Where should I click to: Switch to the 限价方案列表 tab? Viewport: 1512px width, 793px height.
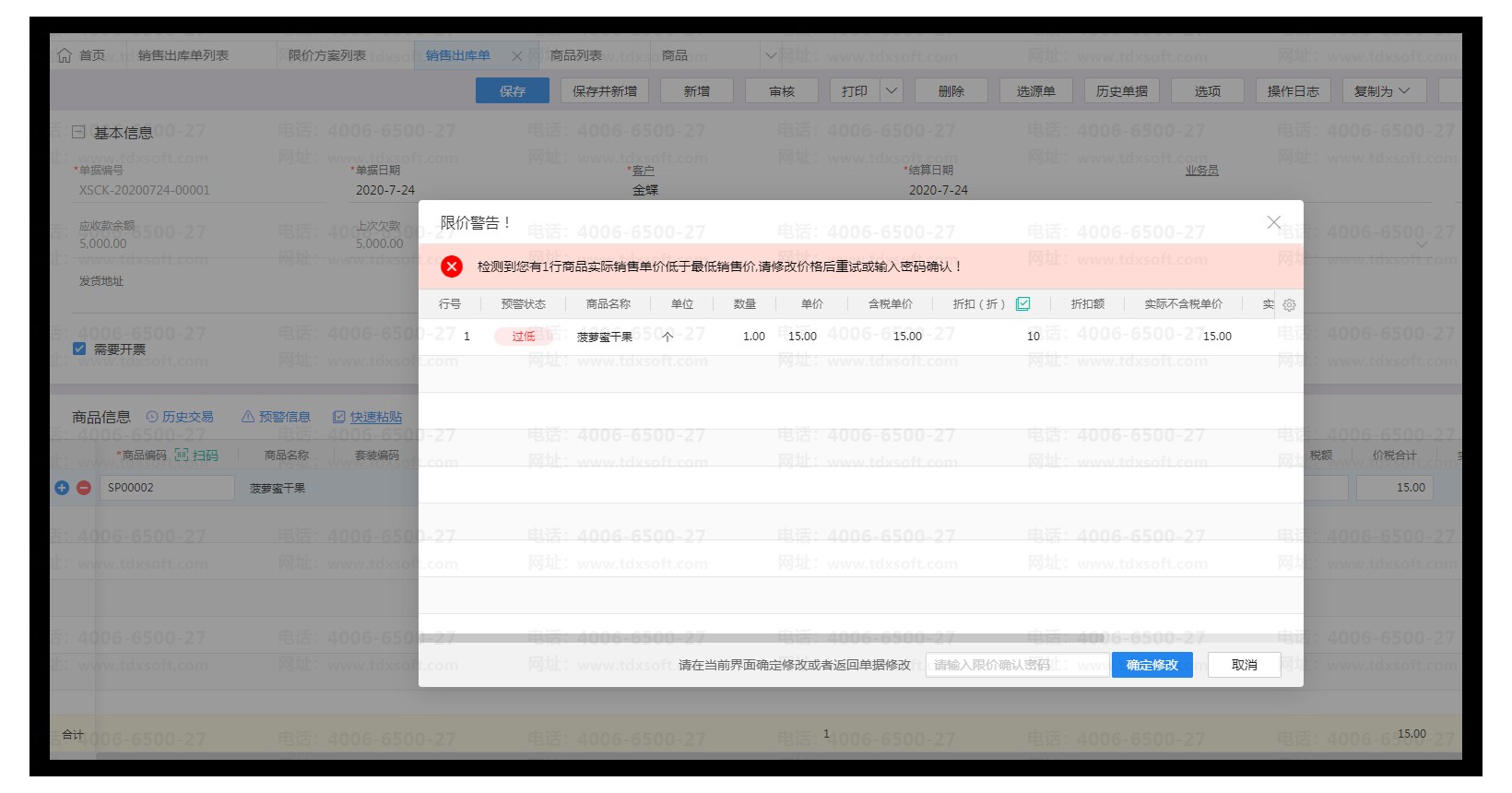tap(326, 55)
